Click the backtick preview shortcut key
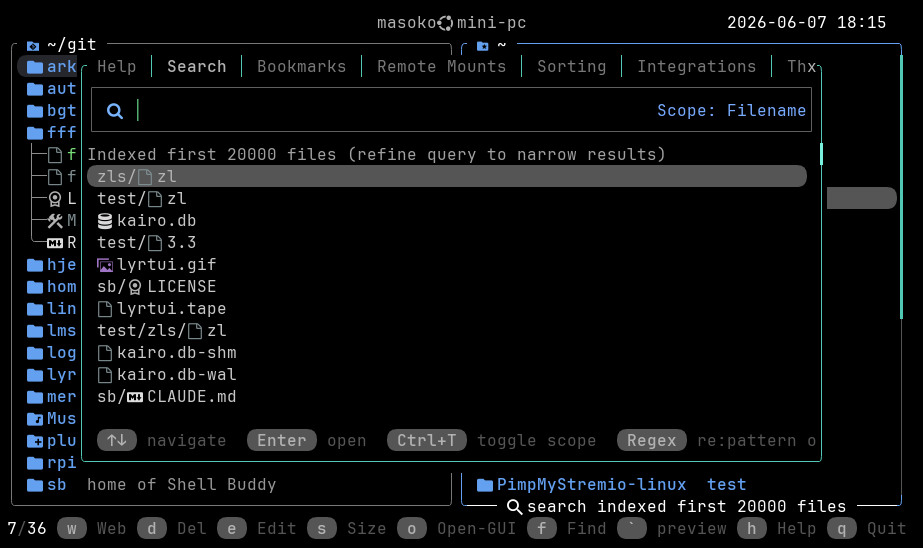Screen dimensions: 923x548 [632, 529]
